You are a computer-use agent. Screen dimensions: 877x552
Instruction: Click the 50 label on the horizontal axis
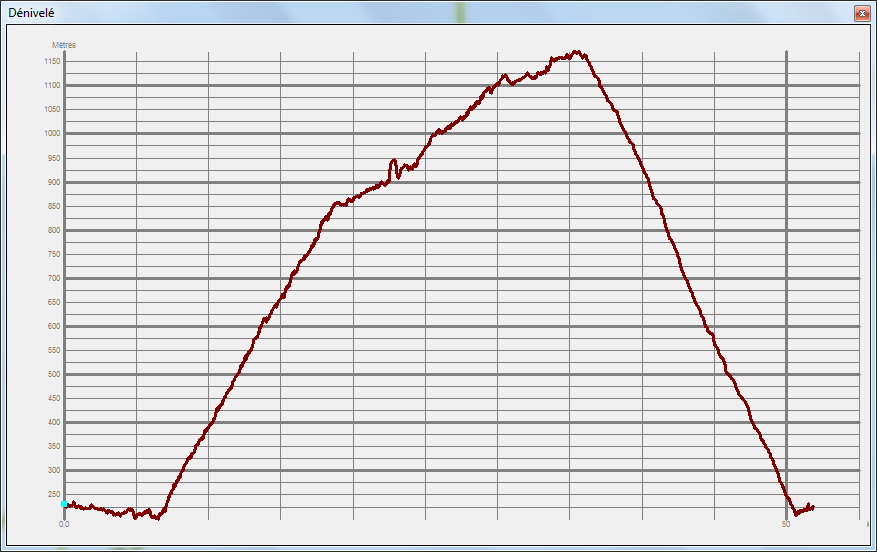click(786, 524)
